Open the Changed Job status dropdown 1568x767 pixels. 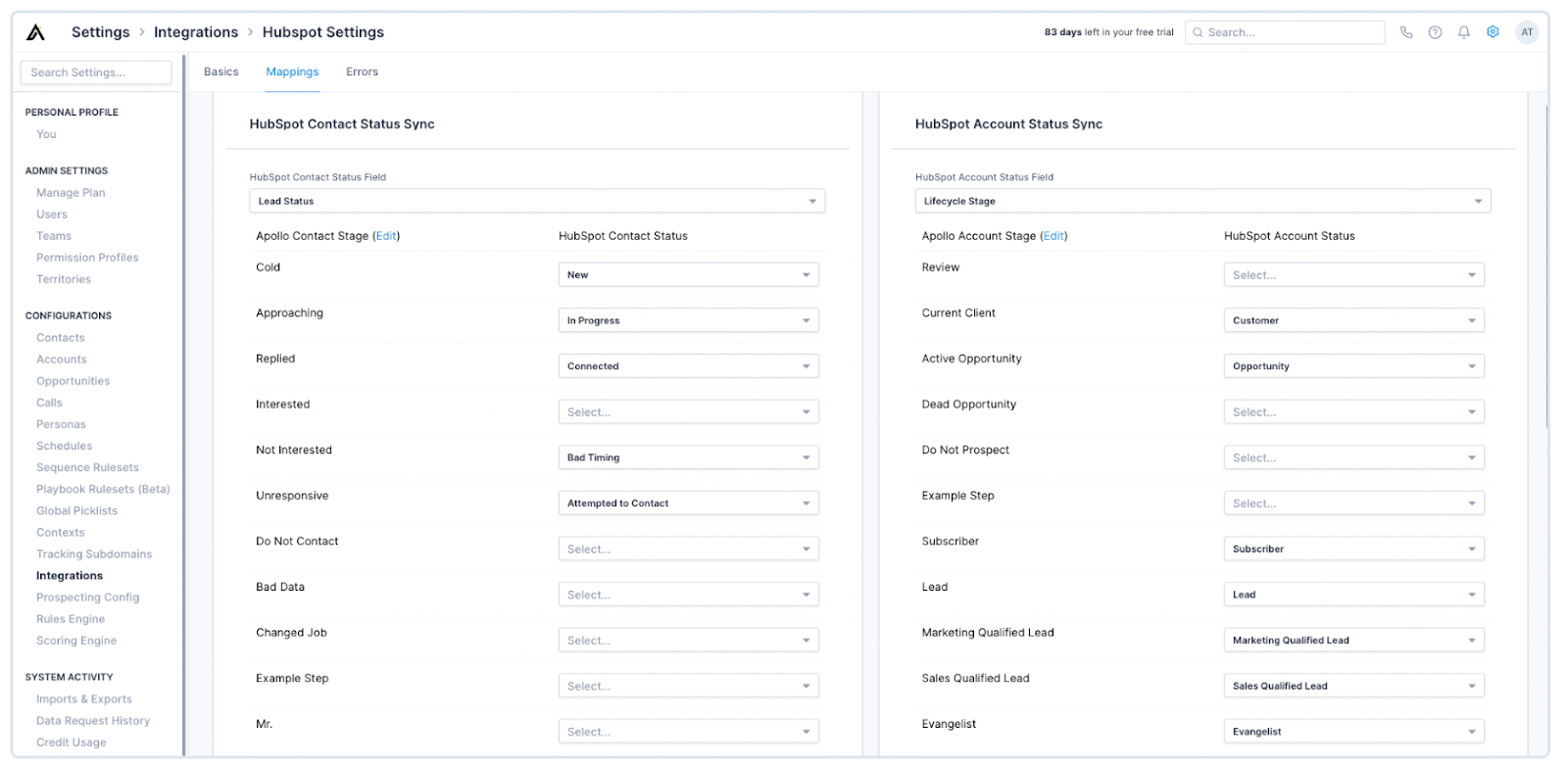coord(688,640)
